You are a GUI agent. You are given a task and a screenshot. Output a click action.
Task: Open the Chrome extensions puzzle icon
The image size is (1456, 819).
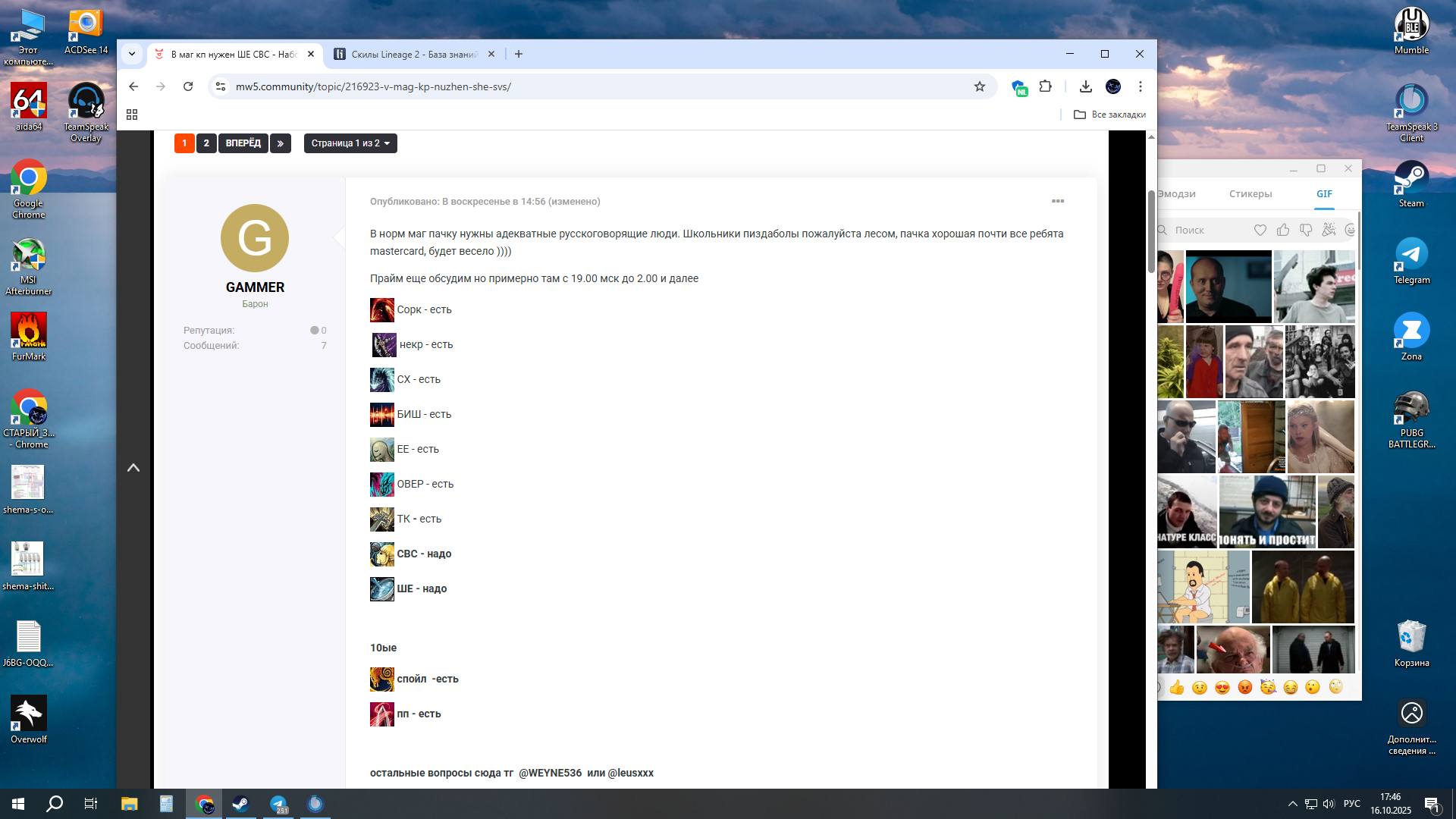[1045, 86]
